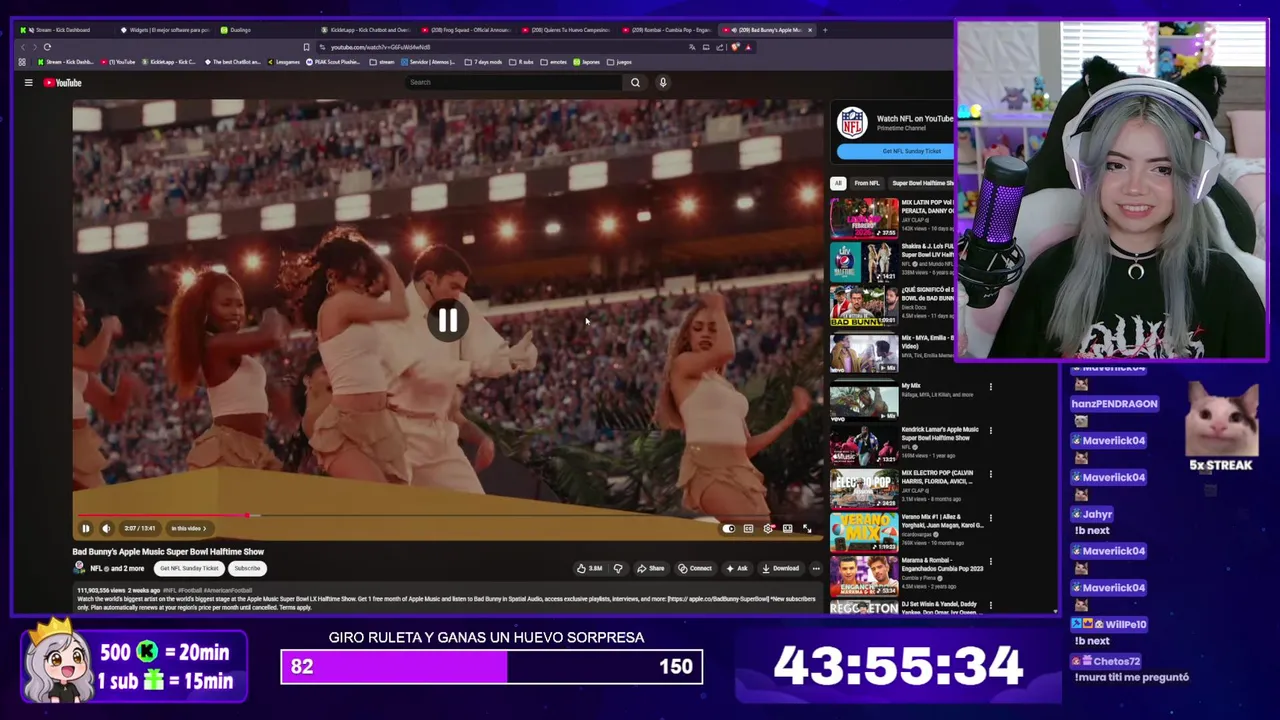Toggle closed captions in the player
This screenshot has width=1280, height=720.
pyautogui.click(x=748, y=528)
